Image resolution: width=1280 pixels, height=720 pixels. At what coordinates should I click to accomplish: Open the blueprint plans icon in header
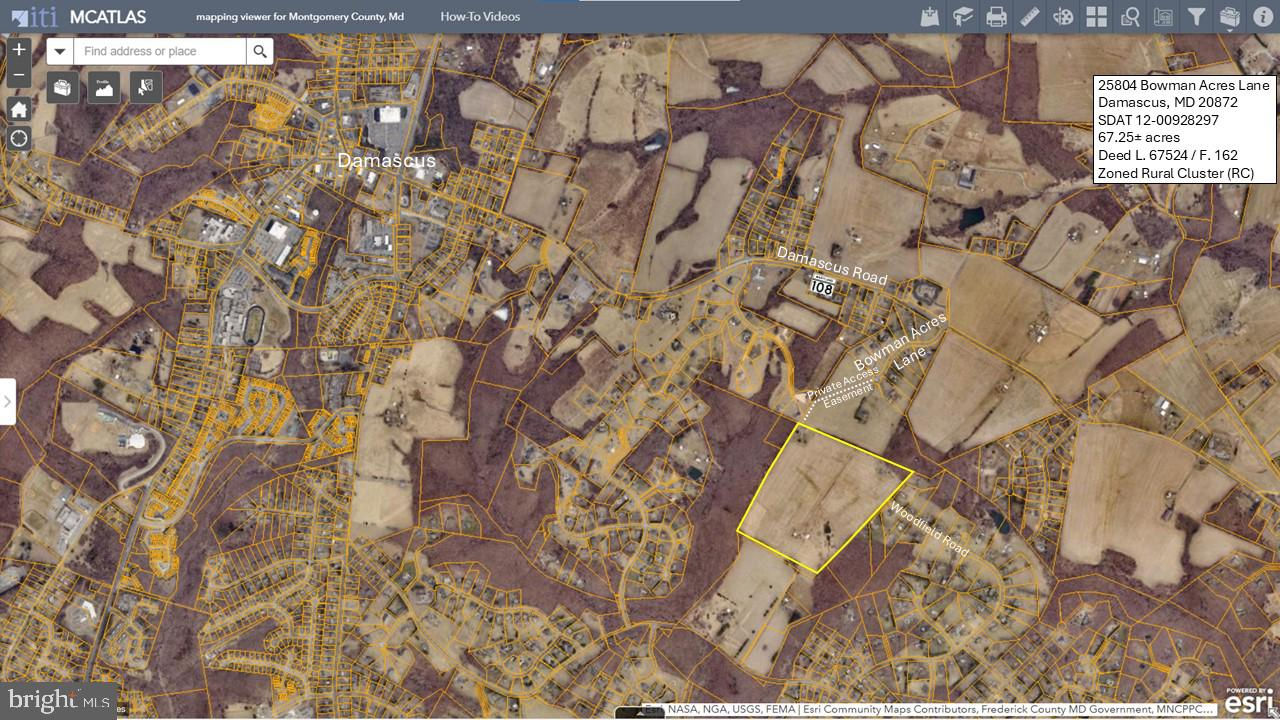(1163, 17)
